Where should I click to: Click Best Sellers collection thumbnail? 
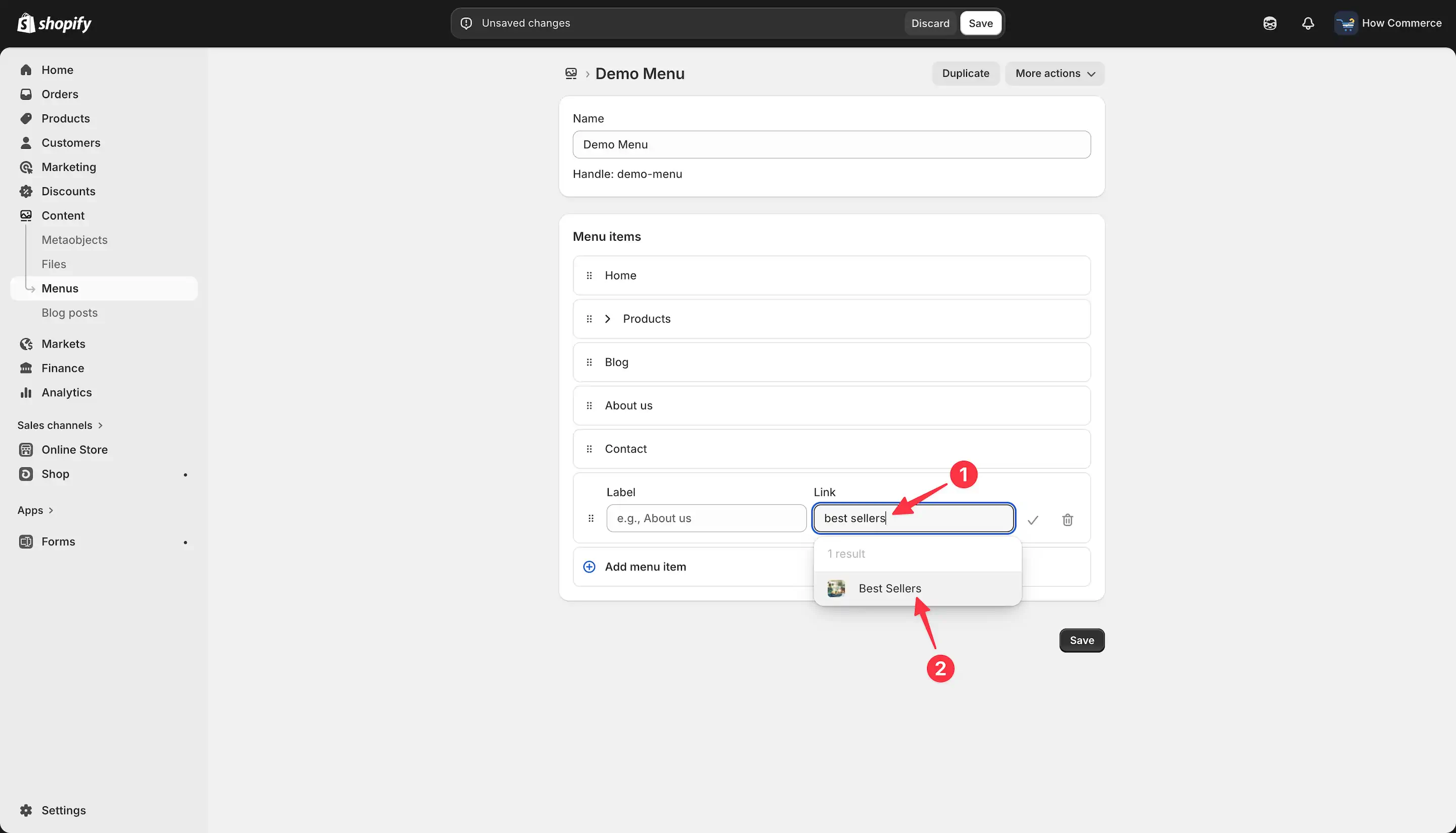pos(836,589)
